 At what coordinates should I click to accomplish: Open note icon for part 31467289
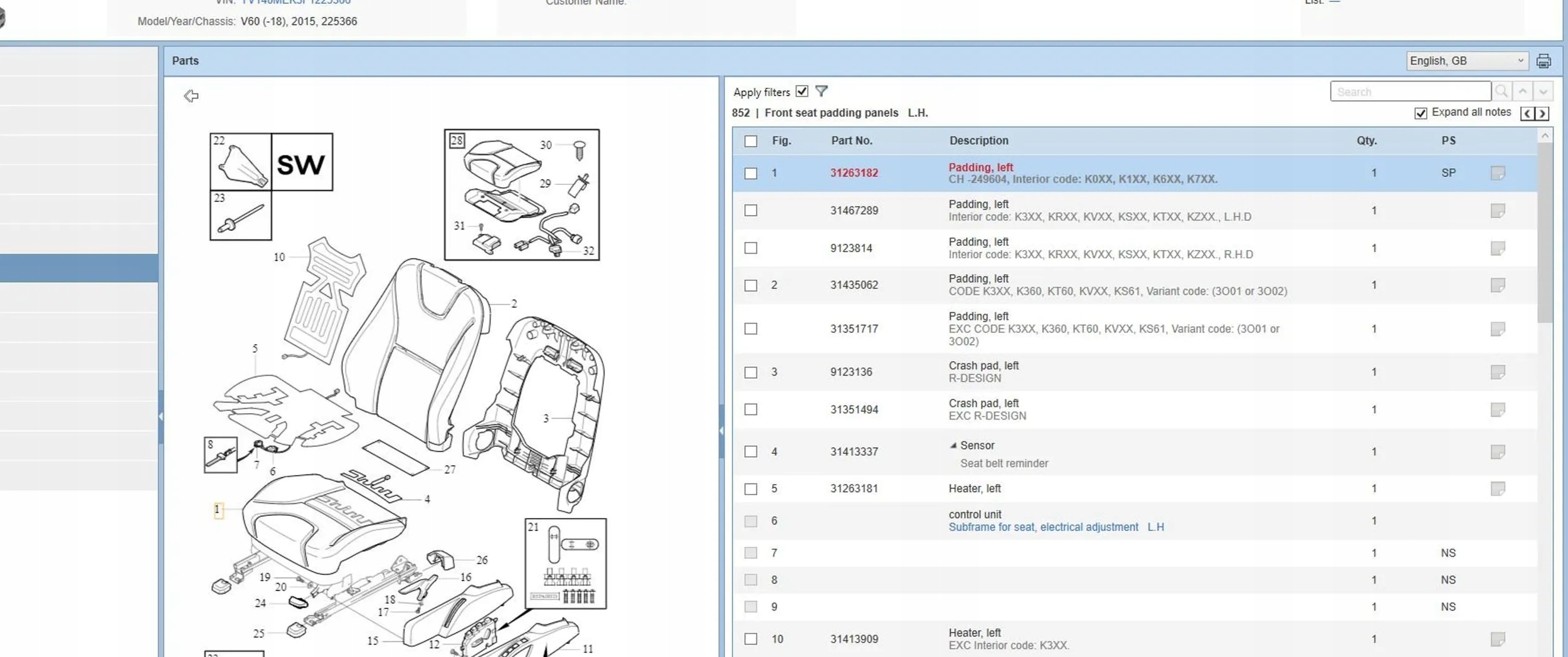[x=1498, y=211]
